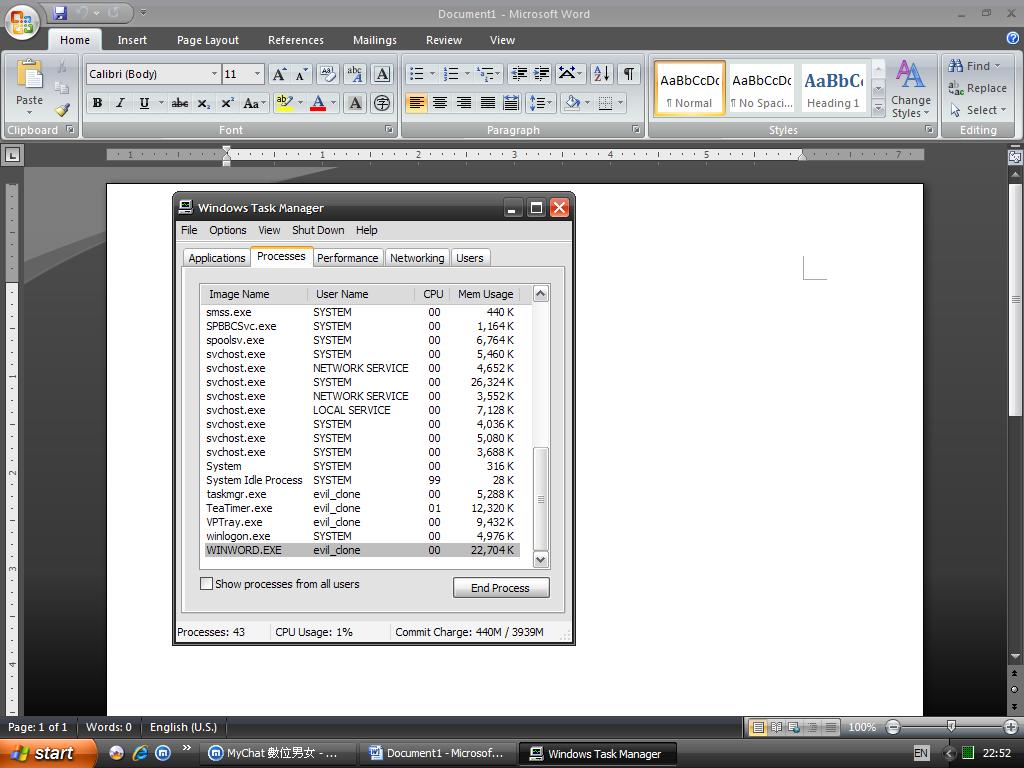Viewport: 1024px width, 768px height.
Task: Open the font name dropdown
Action: (x=214, y=74)
